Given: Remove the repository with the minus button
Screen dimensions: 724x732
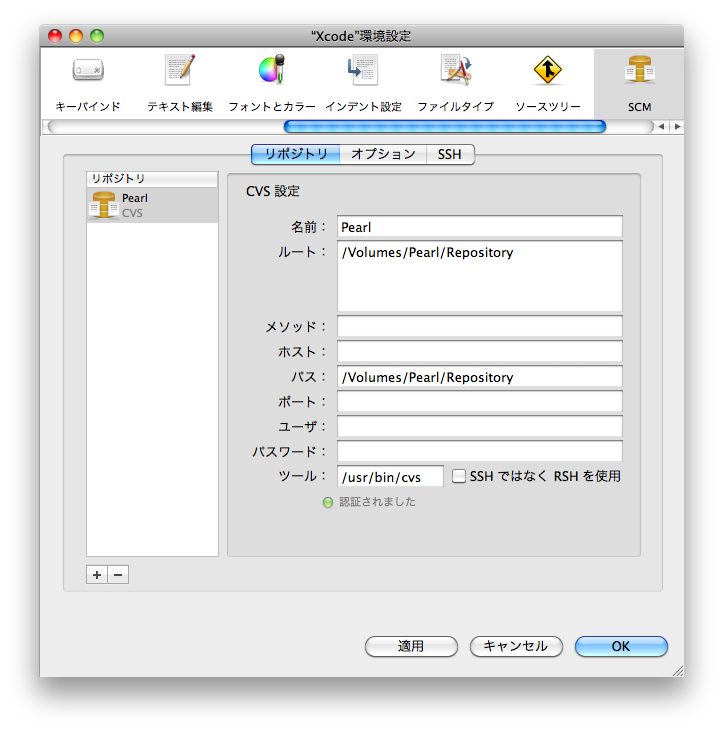Looking at the screenshot, I should coord(118,575).
